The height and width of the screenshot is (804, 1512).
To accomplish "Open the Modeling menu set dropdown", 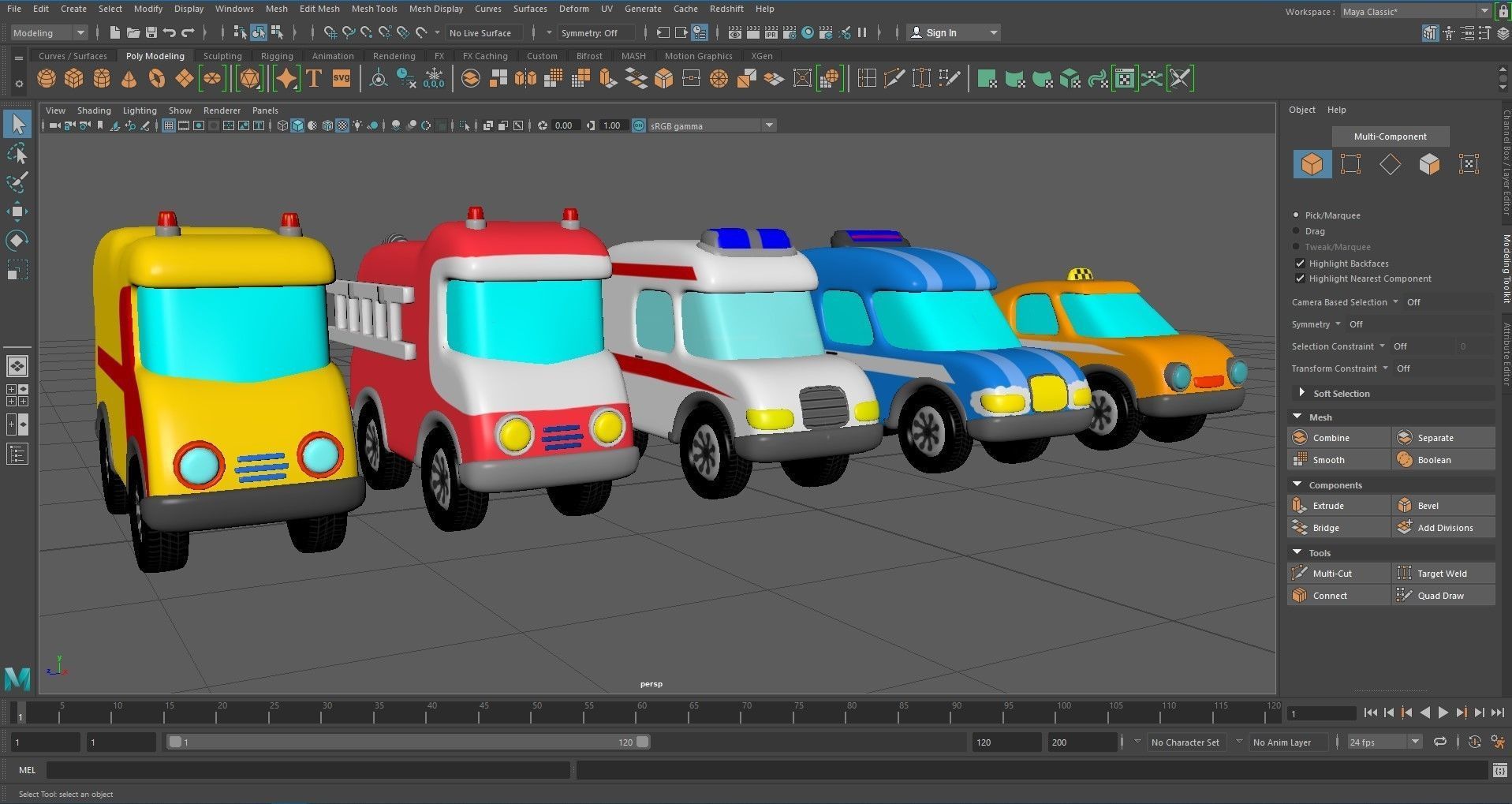I will (x=49, y=32).
